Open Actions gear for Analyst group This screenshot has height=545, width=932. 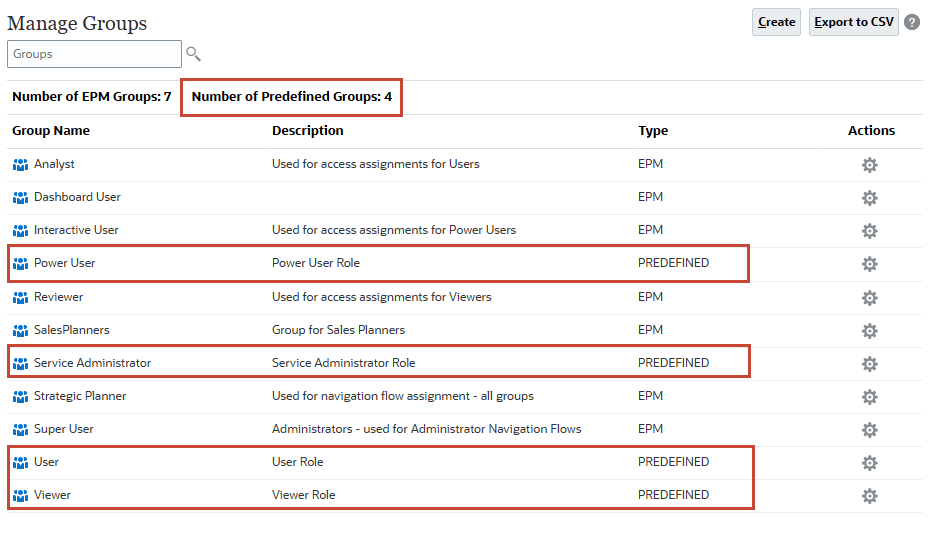(869, 165)
